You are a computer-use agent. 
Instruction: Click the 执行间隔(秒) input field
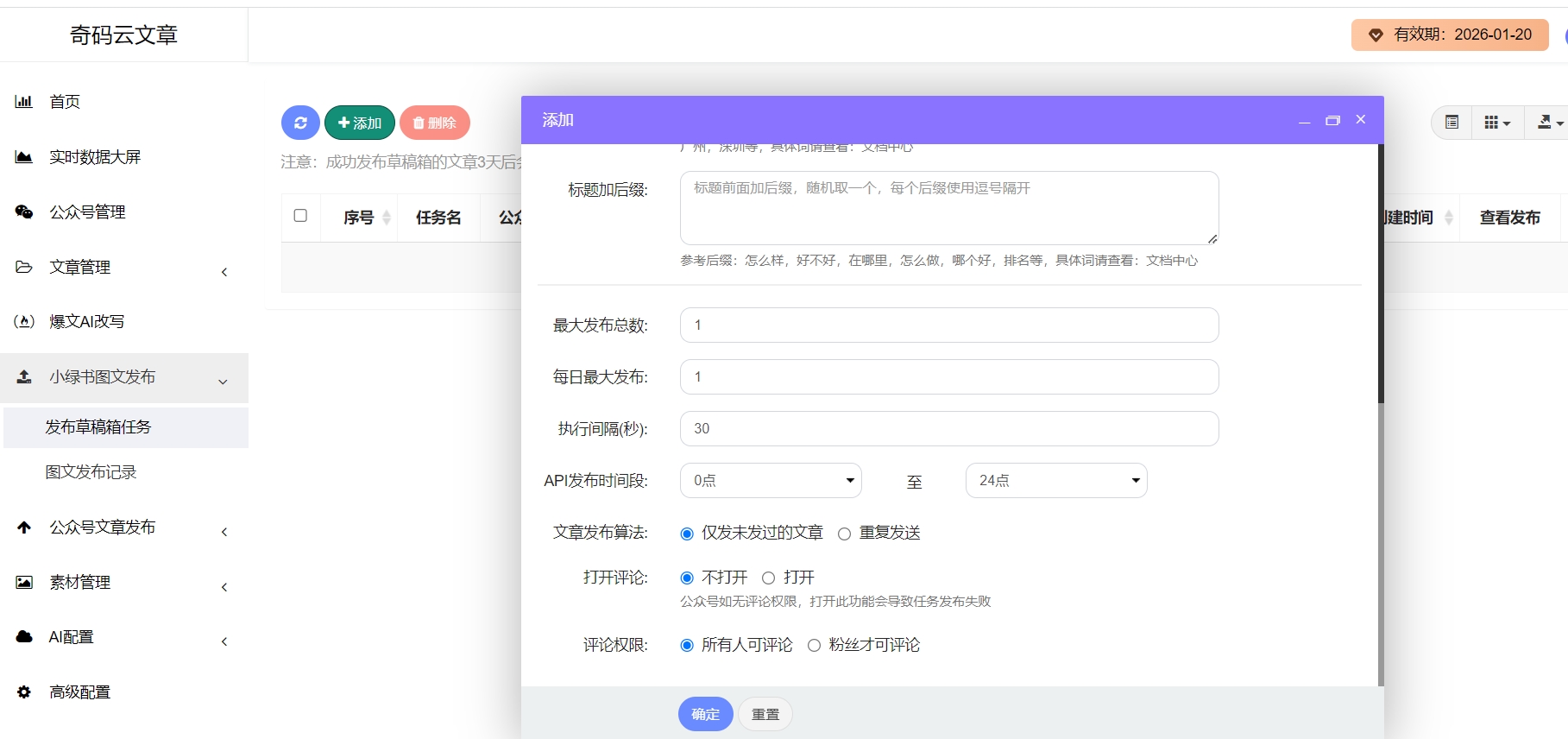[949, 429]
